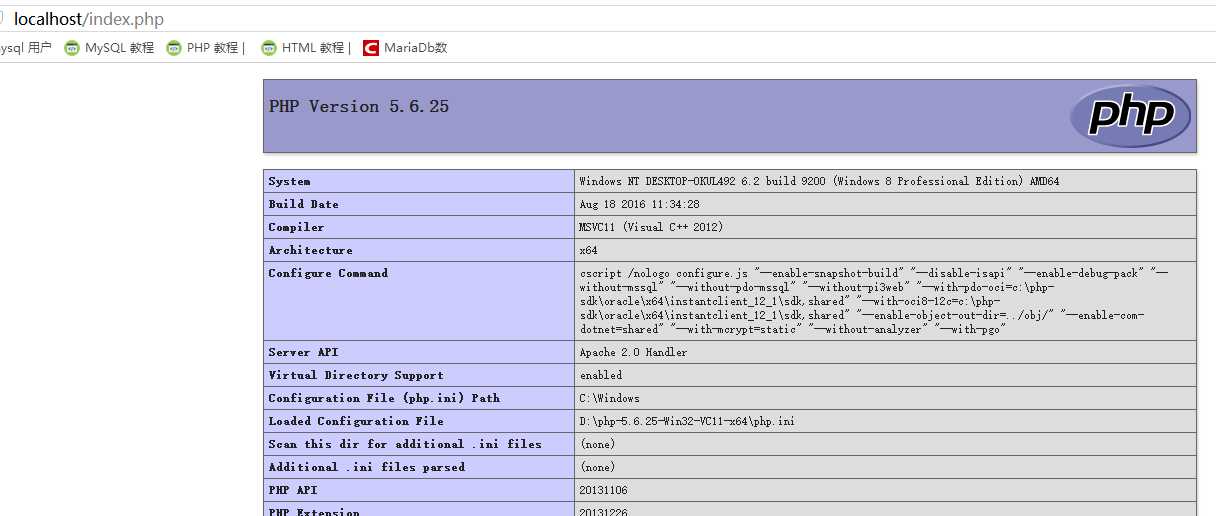This screenshot has width=1216, height=516.
Task: Click the MySQL 教程 bookmark favicon
Action: tap(72, 48)
